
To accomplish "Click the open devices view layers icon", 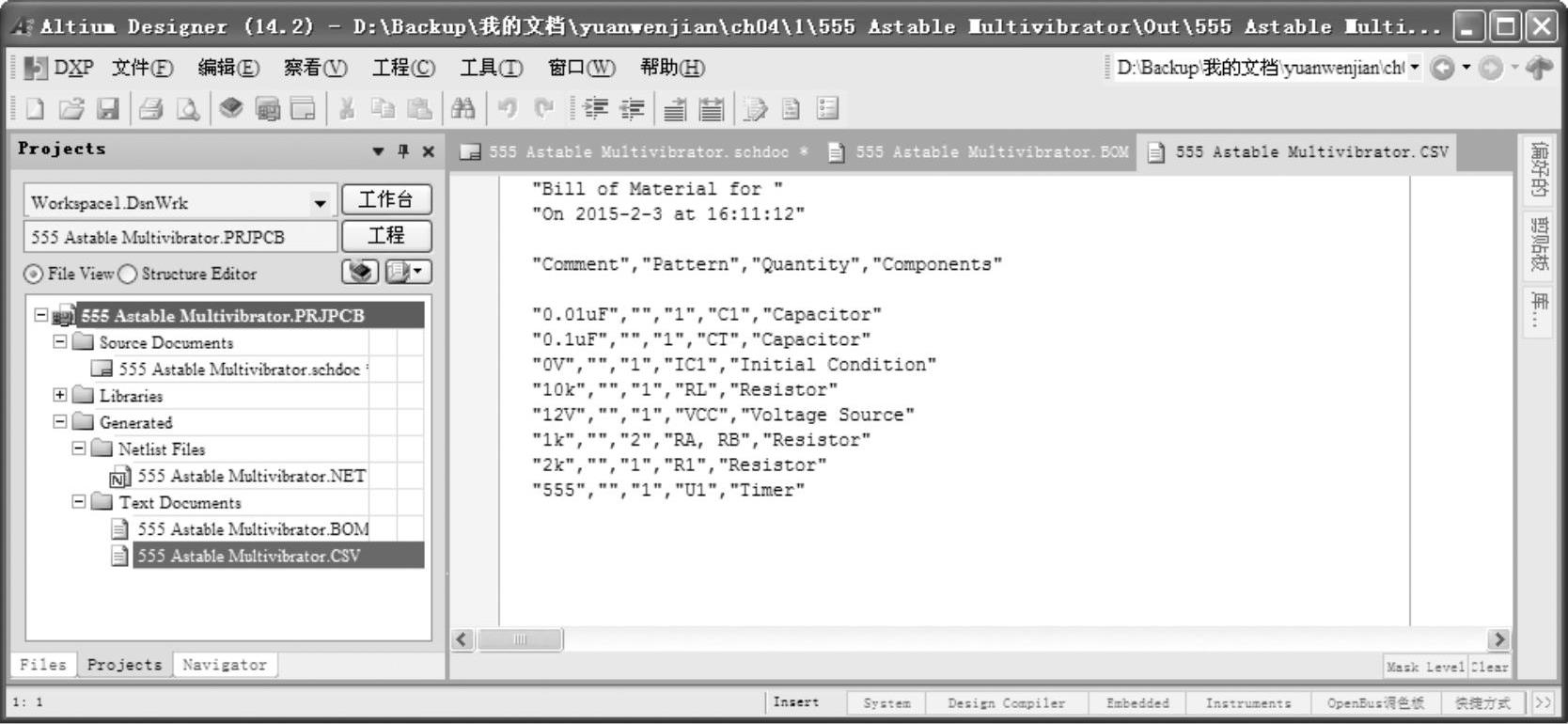I will click(x=231, y=109).
